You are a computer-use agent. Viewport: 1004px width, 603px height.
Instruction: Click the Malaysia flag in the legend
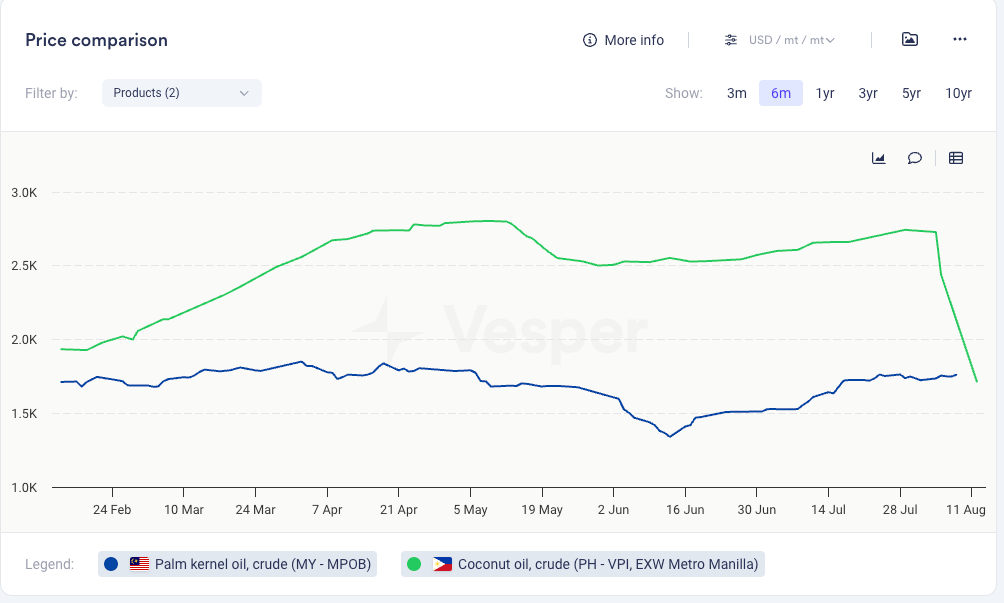139,564
